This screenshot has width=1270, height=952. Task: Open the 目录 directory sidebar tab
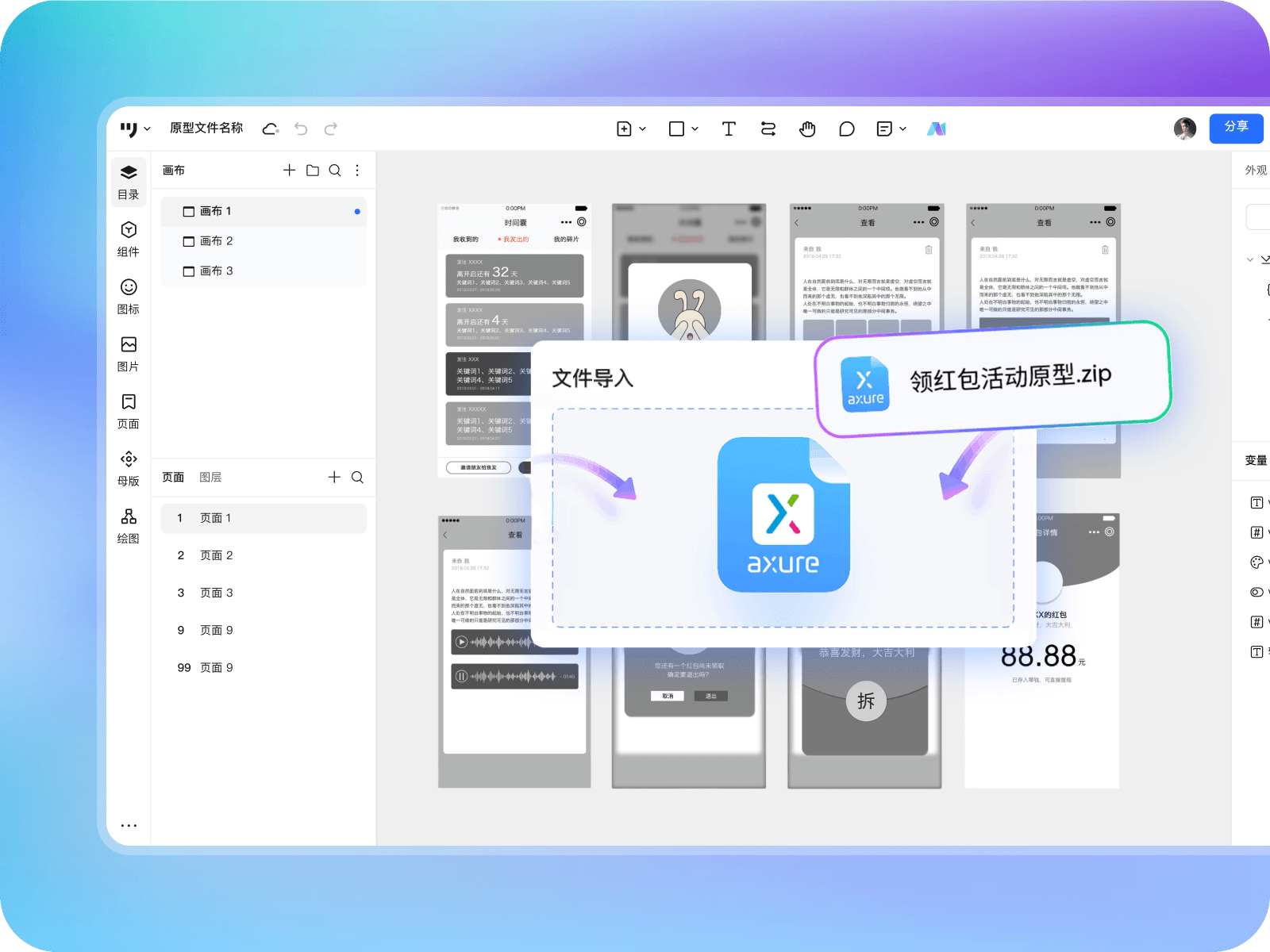coord(129,182)
